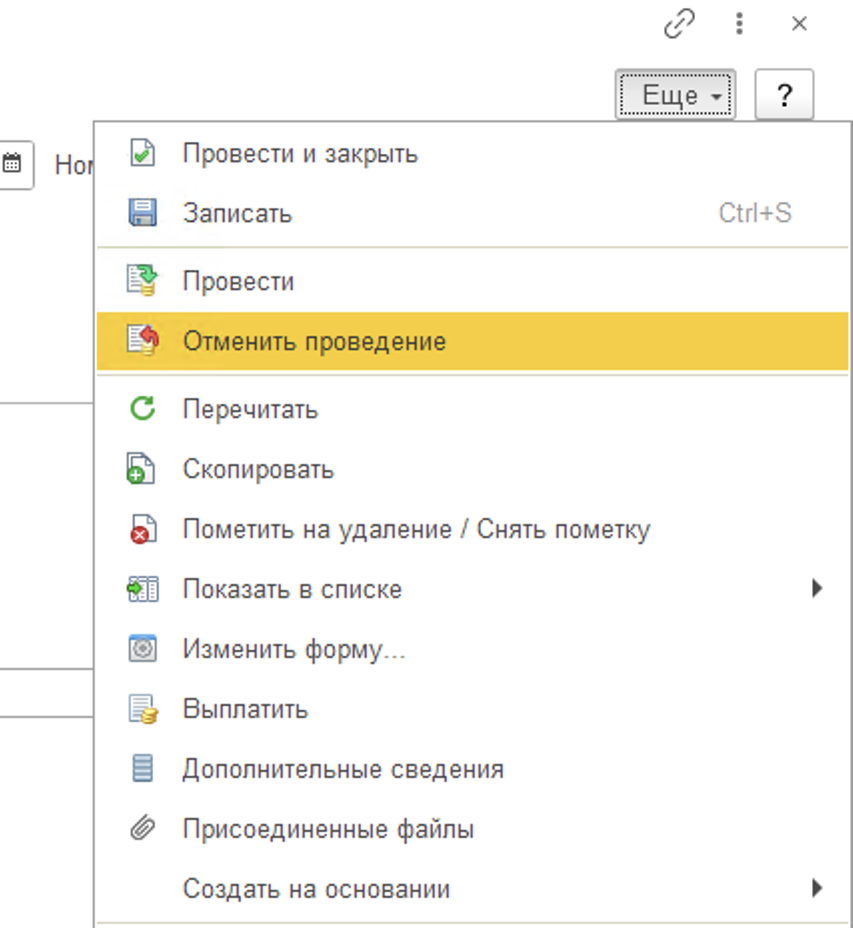Open Присоединенные файлы menu item

pos(472,829)
